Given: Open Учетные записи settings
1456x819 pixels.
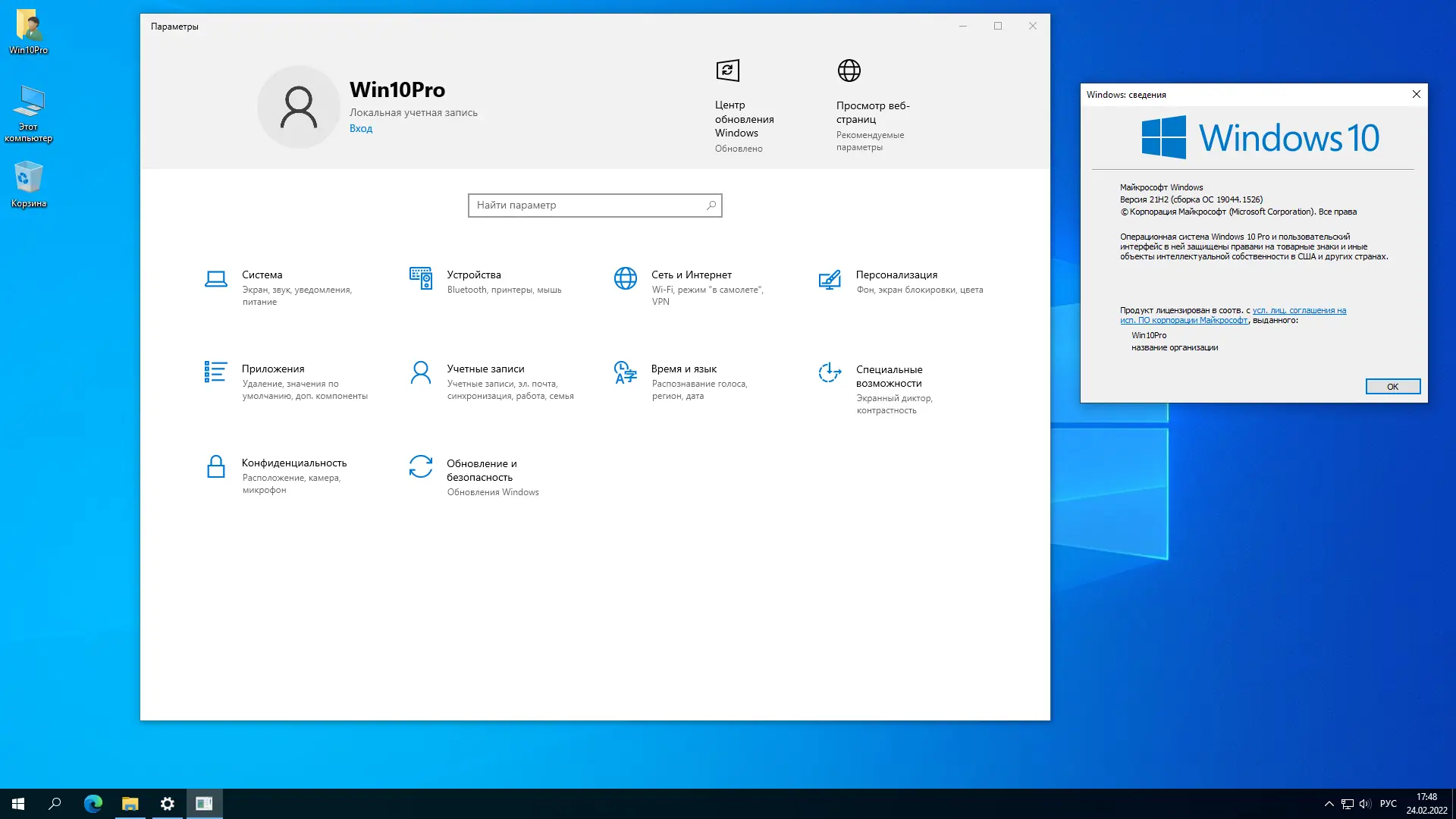Looking at the screenshot, I should pyautogui.click(x=485, y=369).
